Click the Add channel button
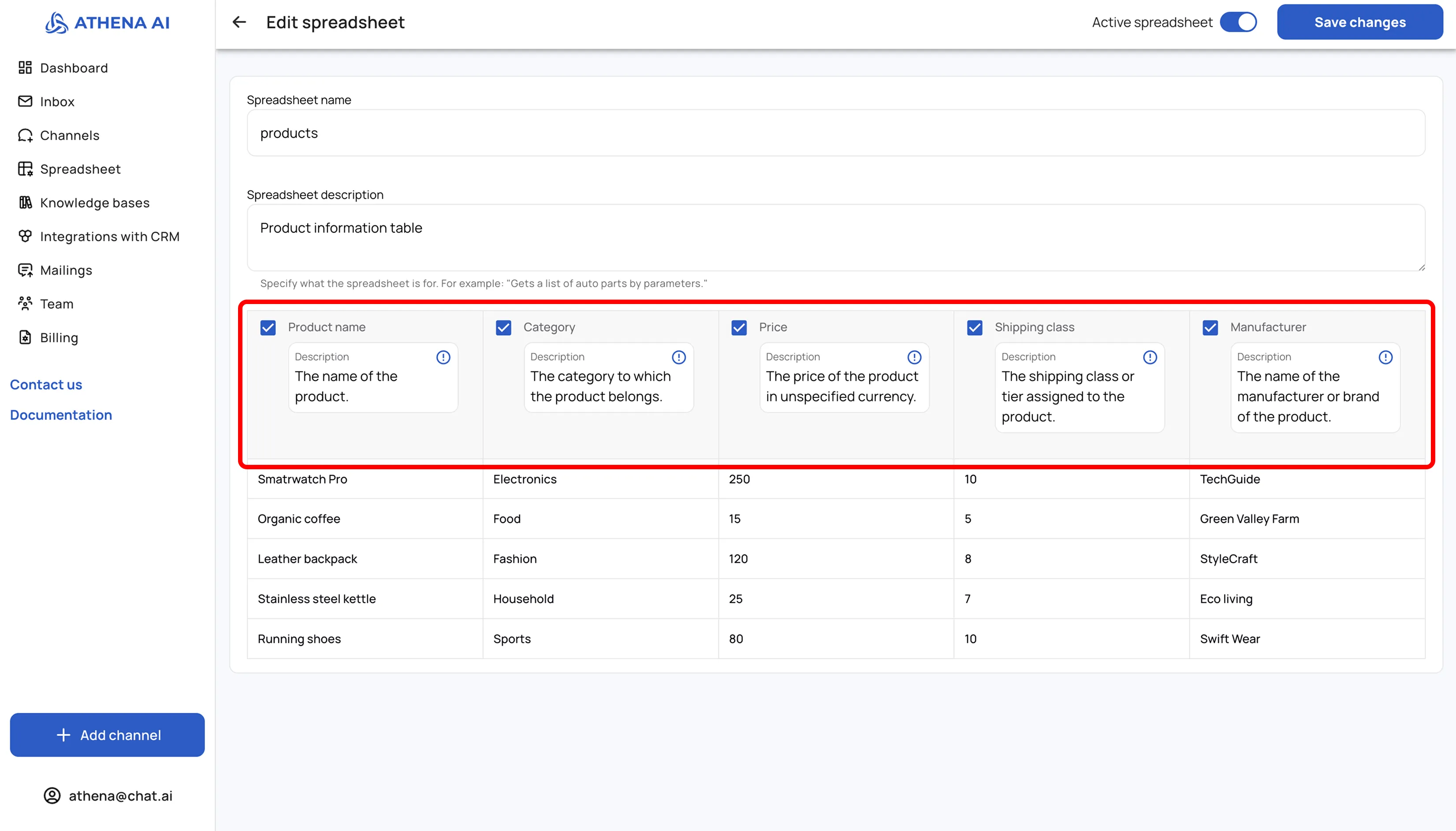Screen dimensions: 1456x831 [108, 735]
